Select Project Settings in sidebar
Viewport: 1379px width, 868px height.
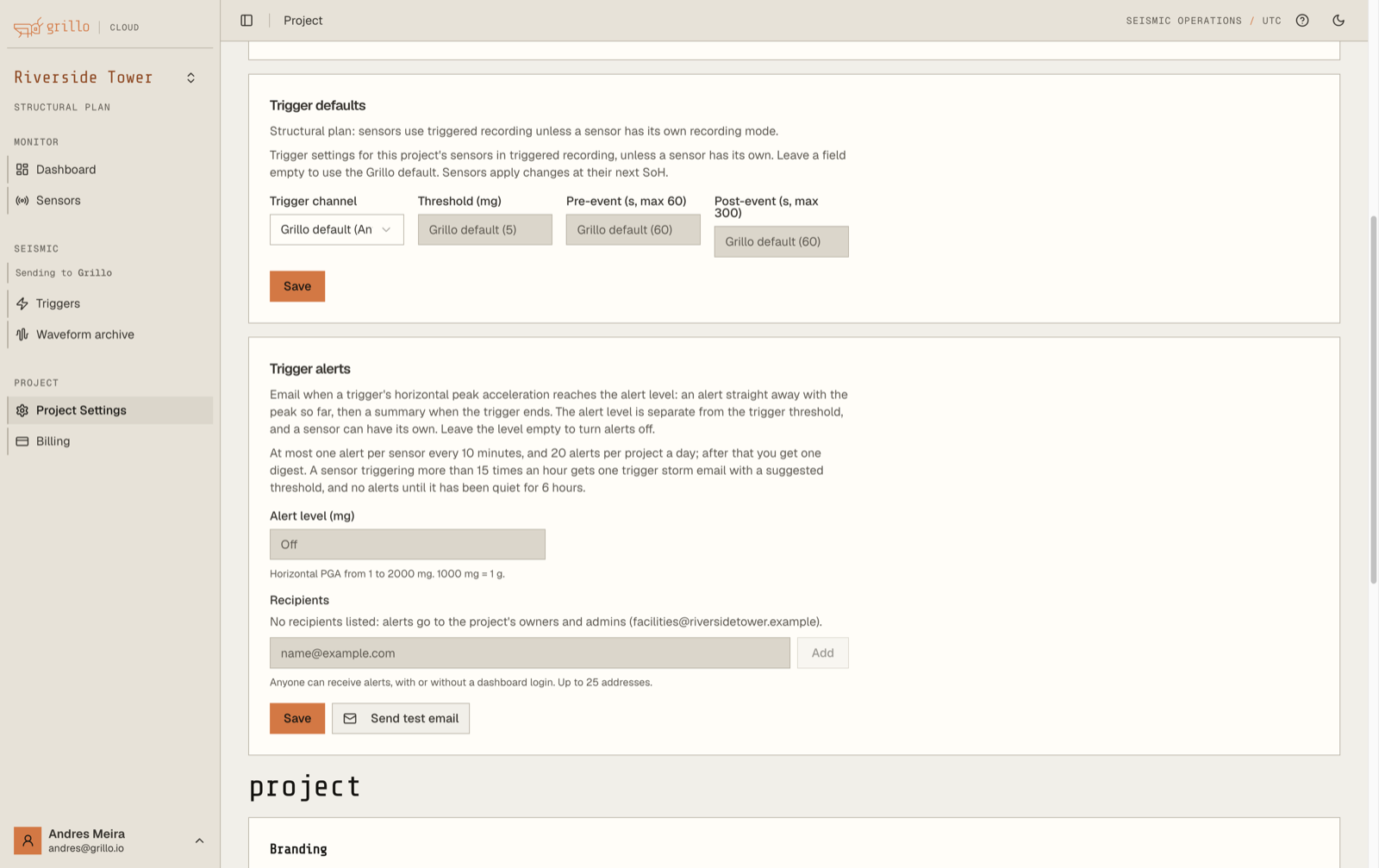[110, 410]
